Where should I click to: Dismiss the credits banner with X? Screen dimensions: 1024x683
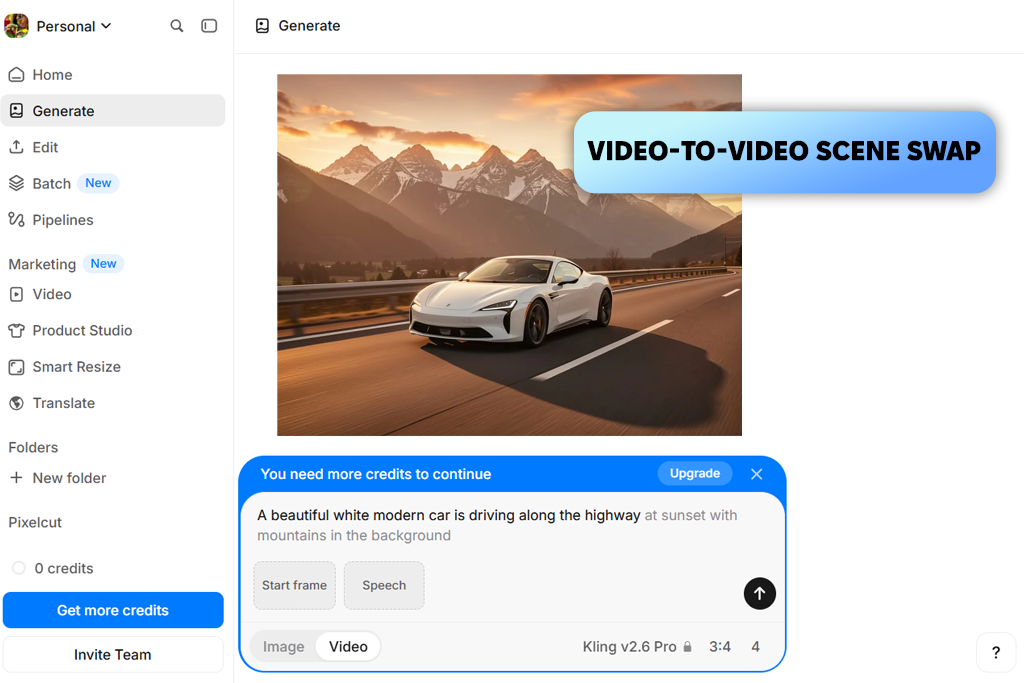pos(756,474)
